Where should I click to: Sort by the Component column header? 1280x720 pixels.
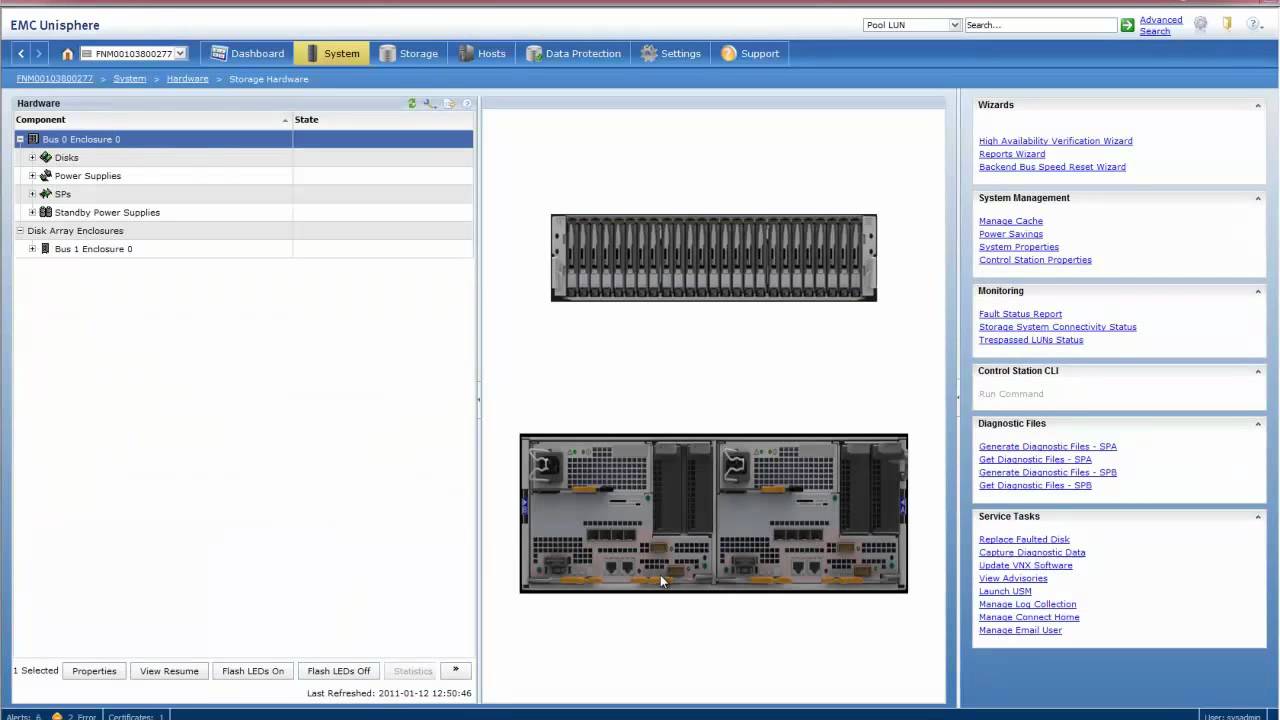[152, 120]
